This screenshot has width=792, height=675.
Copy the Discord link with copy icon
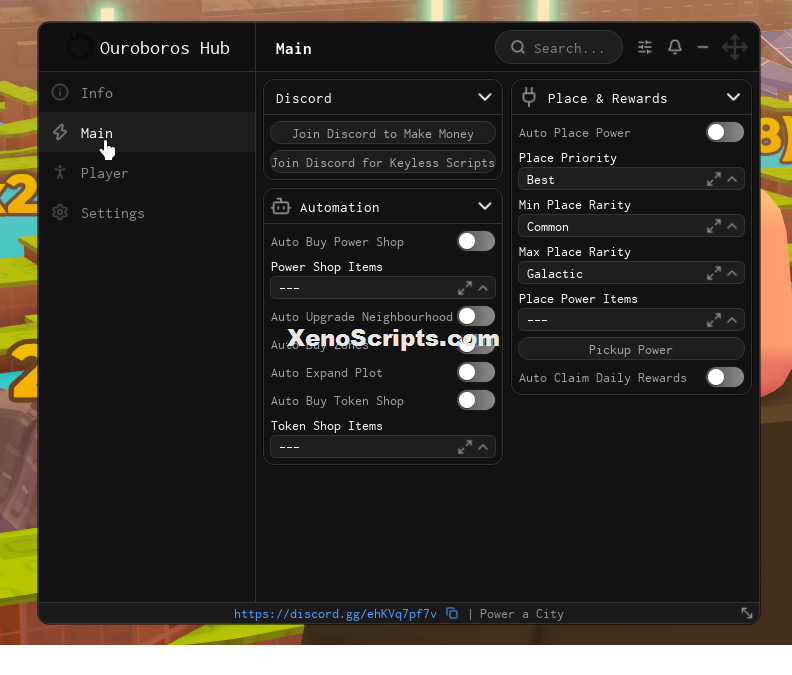pyautogui.click(x=452, y=613)
